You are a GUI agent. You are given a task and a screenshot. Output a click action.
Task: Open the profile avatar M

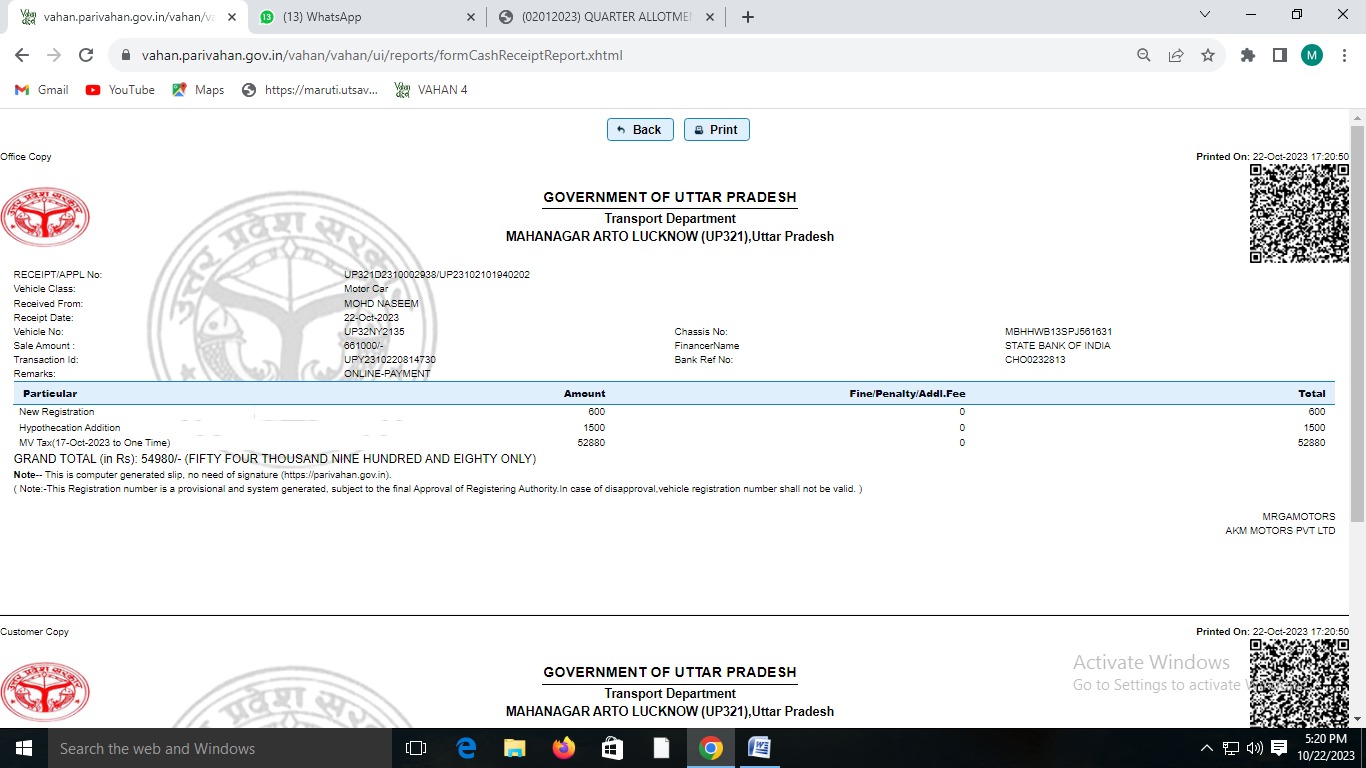coord(1312,55)
